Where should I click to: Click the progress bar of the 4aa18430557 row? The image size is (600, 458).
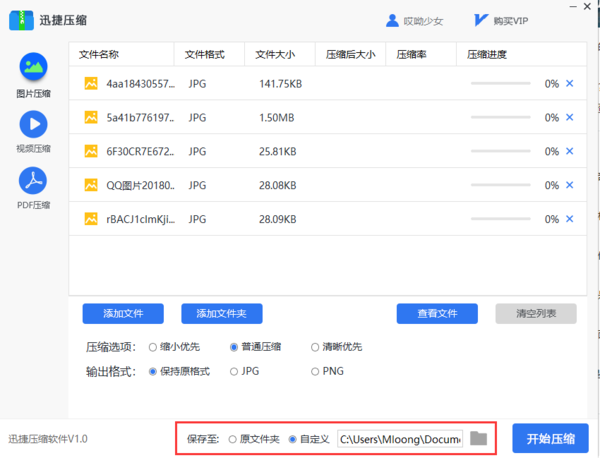tap(501, 83)
